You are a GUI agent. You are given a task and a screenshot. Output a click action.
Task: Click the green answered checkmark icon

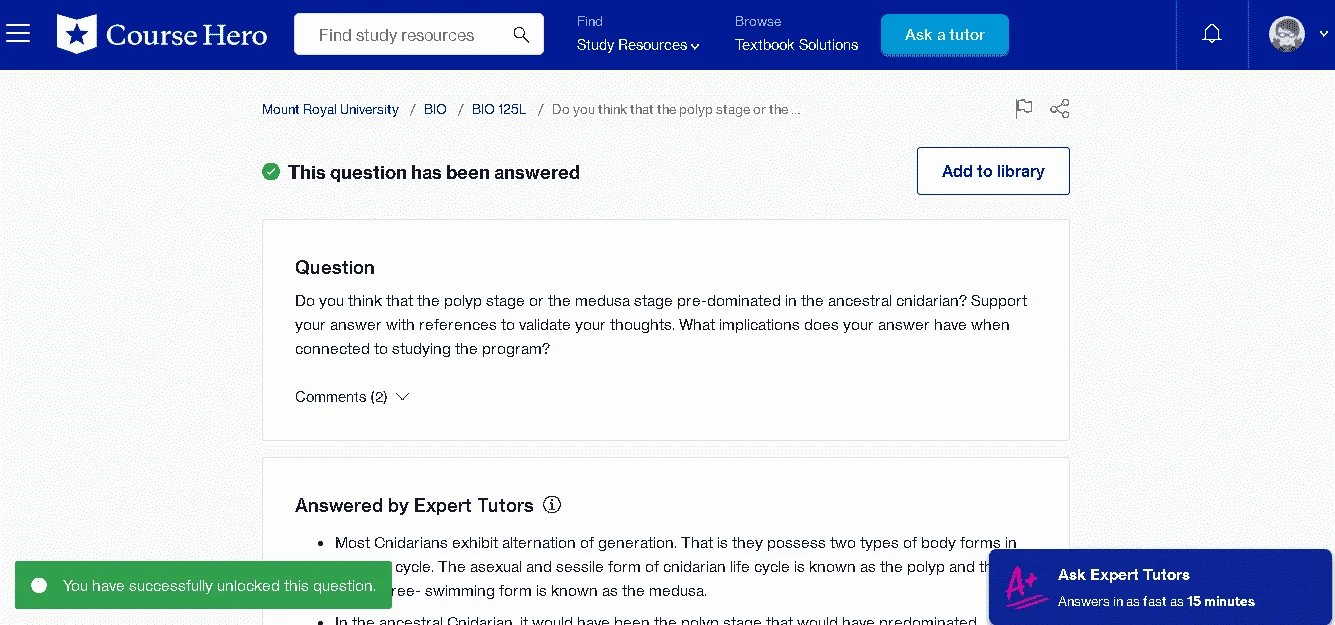tap(271, 172)
